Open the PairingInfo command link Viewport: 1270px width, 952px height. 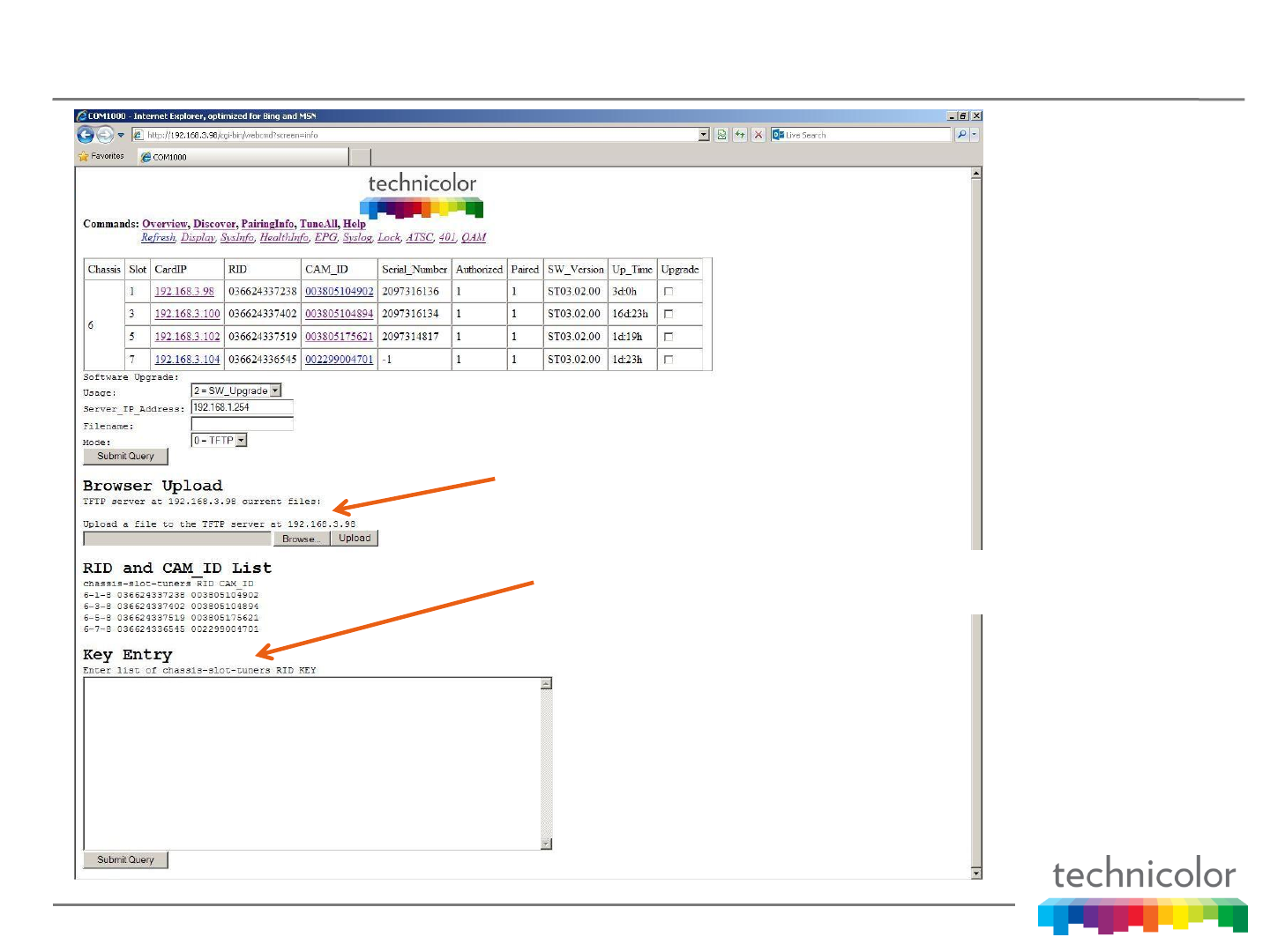pos(267,224)
